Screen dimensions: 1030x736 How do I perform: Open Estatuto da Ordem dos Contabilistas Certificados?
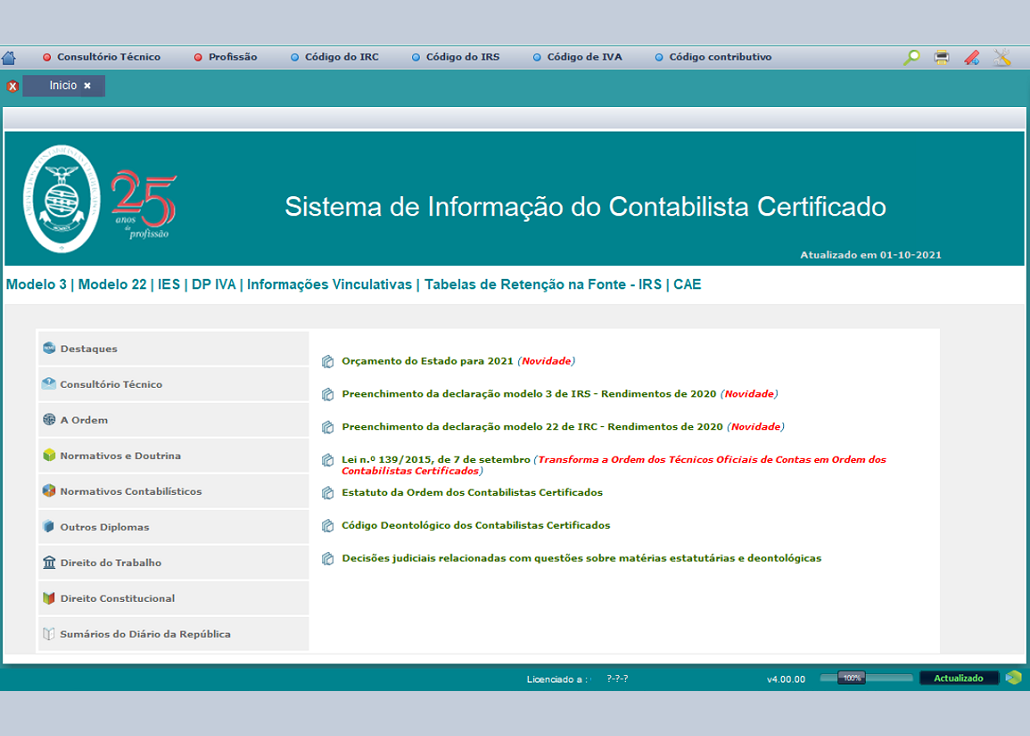click(x=472, y=492)
